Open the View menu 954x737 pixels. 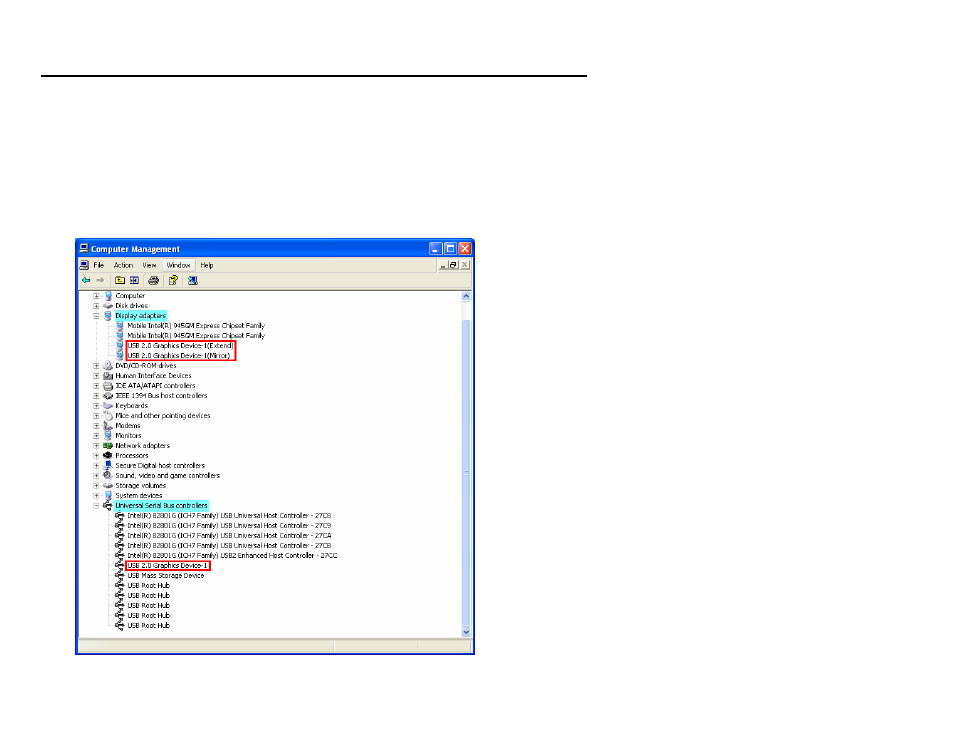[149, 265]
